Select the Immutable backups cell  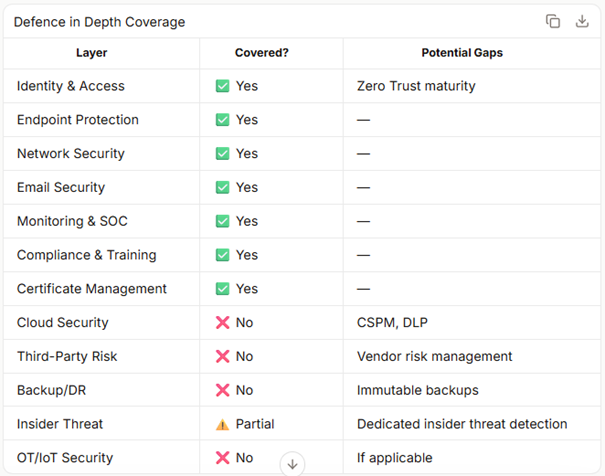[x=417, y=390]
